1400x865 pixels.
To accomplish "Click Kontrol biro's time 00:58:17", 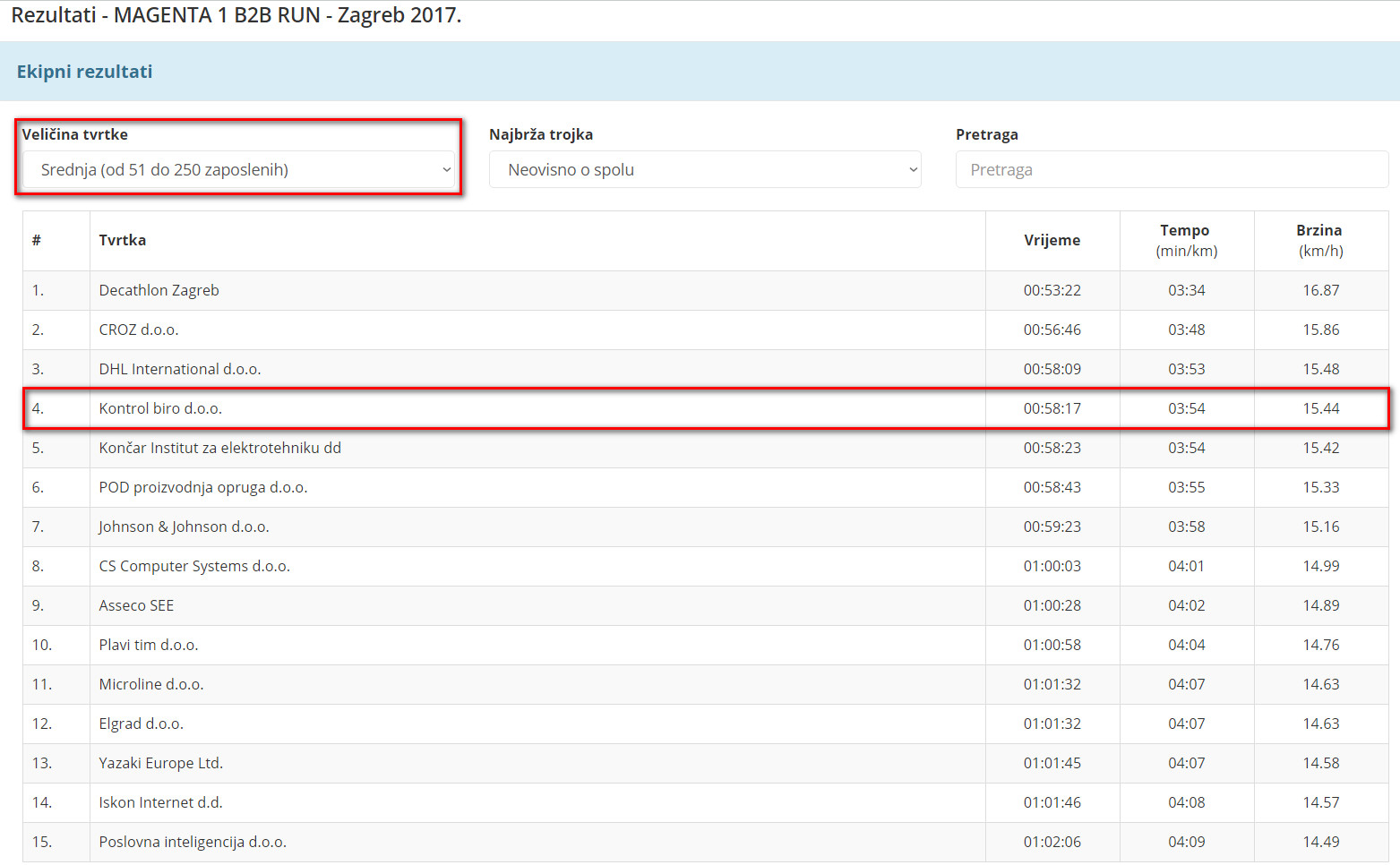I will tap(1052, 408).
